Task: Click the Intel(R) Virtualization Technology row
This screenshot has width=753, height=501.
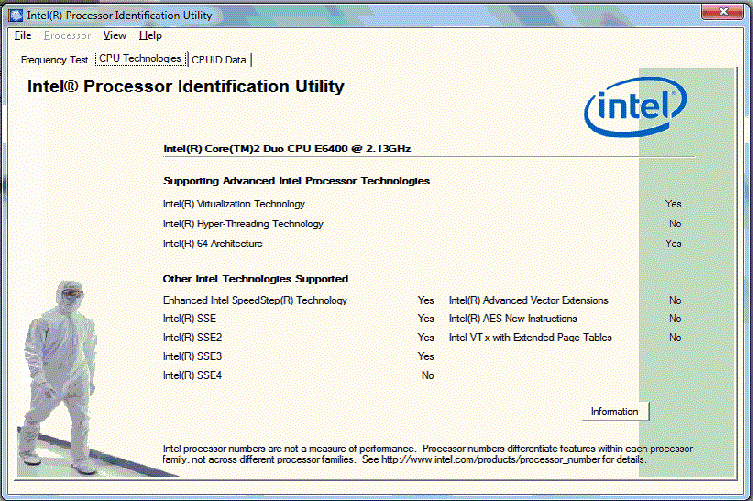Action: (x=422, y=204)
